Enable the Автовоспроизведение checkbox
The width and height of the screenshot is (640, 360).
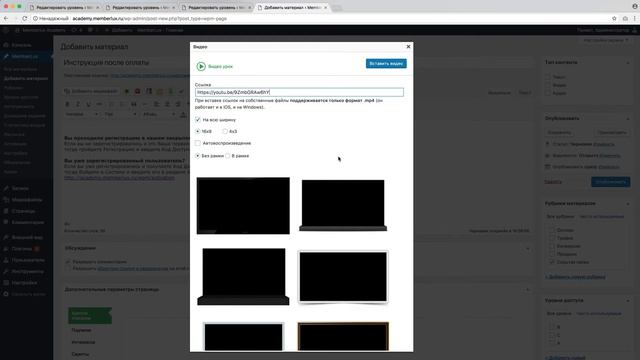pyautogui.click(x=198, y=143)
